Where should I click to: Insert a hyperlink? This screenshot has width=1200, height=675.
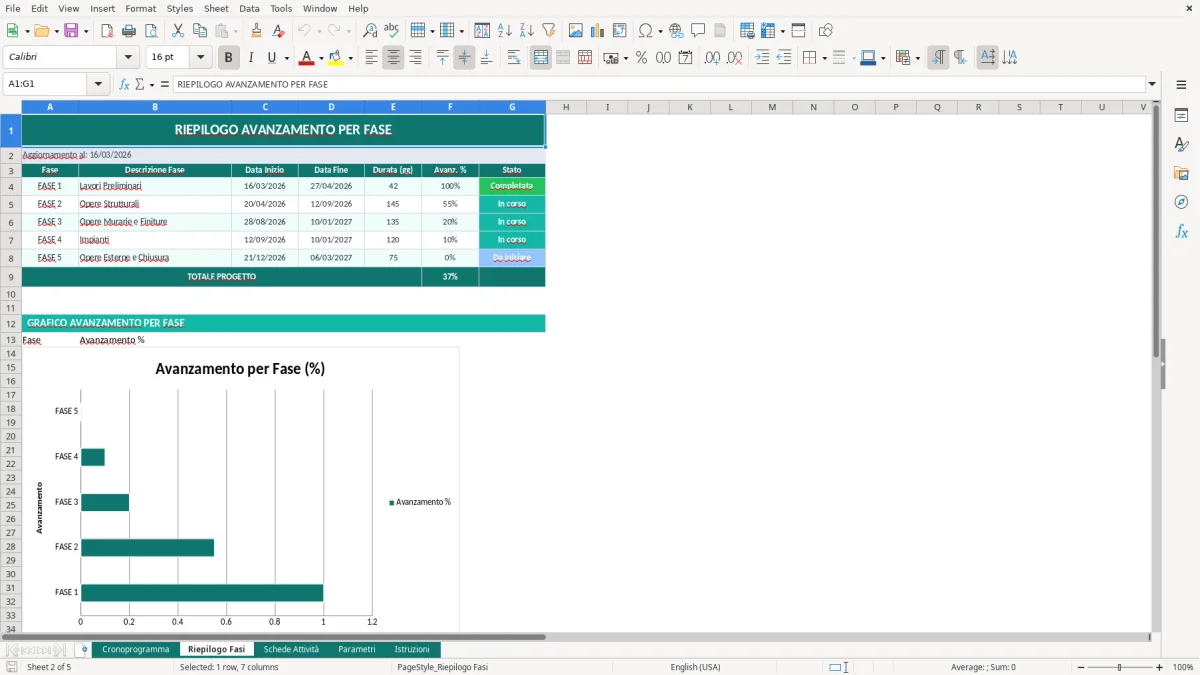point(676,31)
